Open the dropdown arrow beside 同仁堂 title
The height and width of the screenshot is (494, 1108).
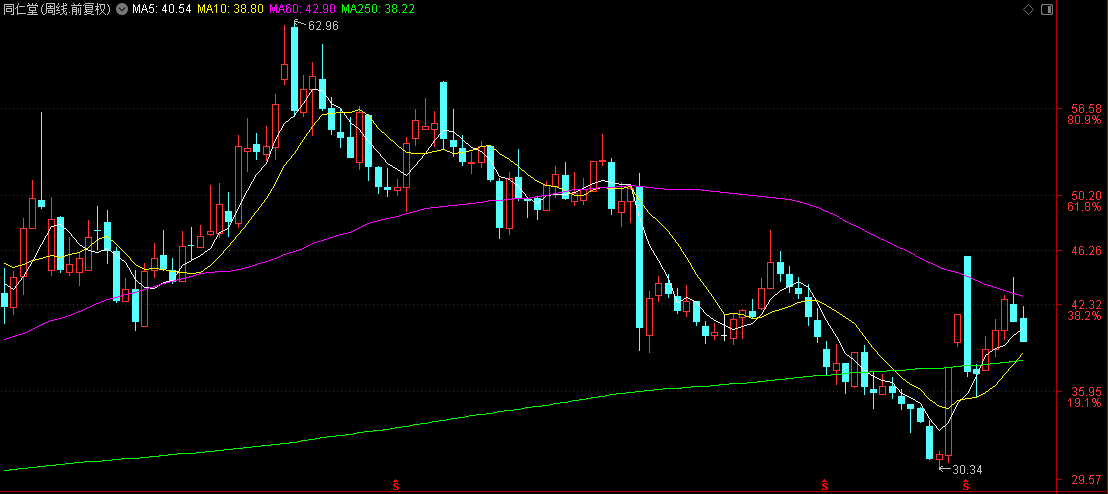[x=123, y=9]
